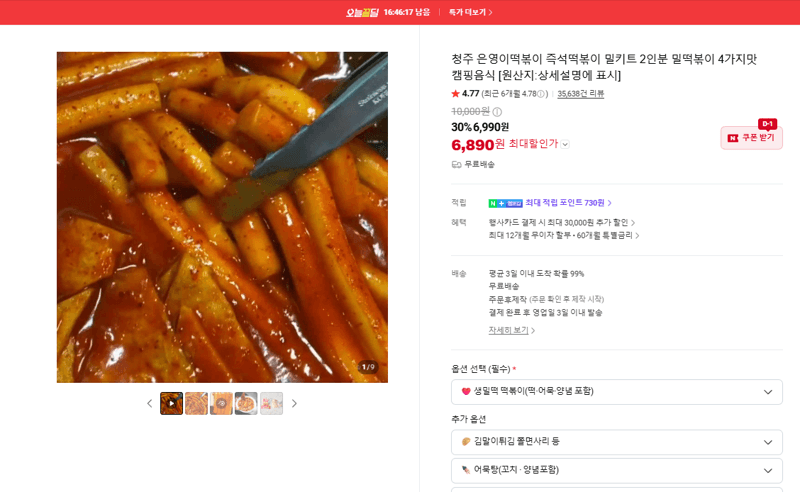Click the 1/9 image counter badge
The height and width of the screenshot is (492, 800).
point(368,367)
